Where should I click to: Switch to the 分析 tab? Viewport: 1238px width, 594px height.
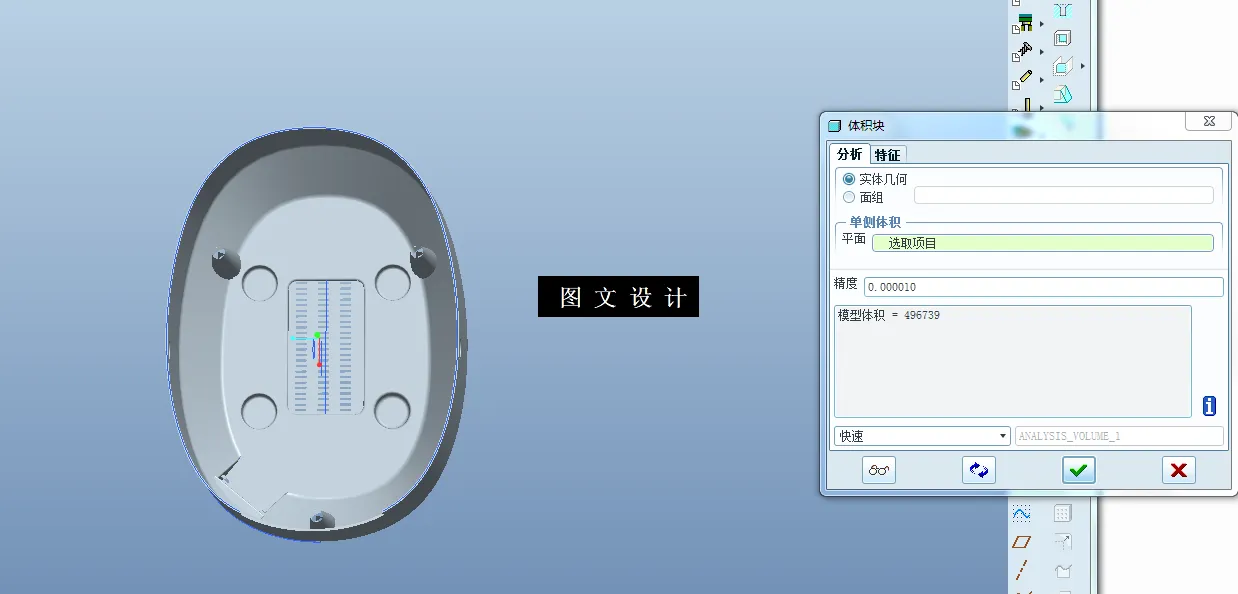(x=848, y=154)
